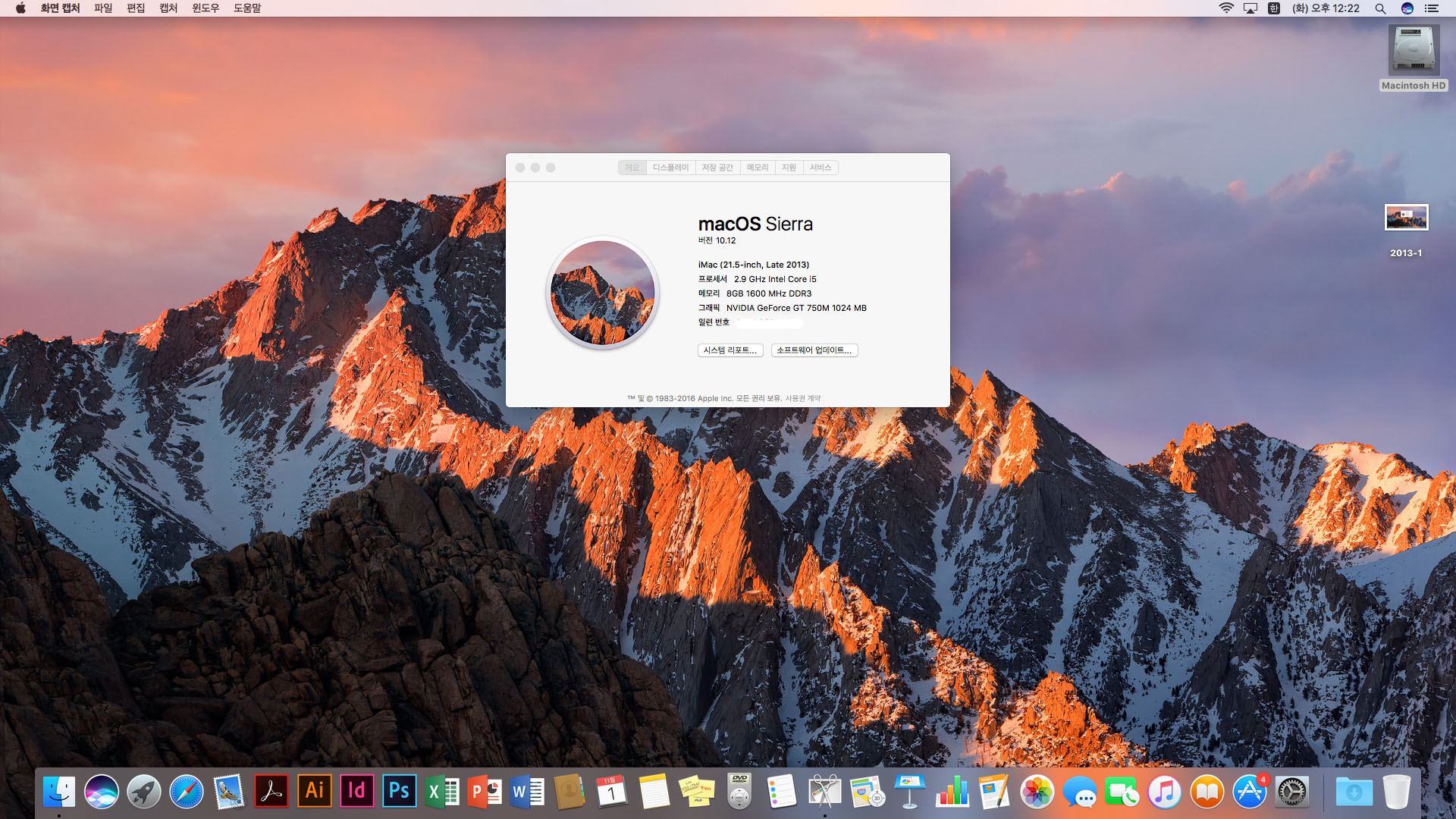1456x819 pixels.
Task: Launch Photoshop from the dock
Action: [x=399, y=791]
